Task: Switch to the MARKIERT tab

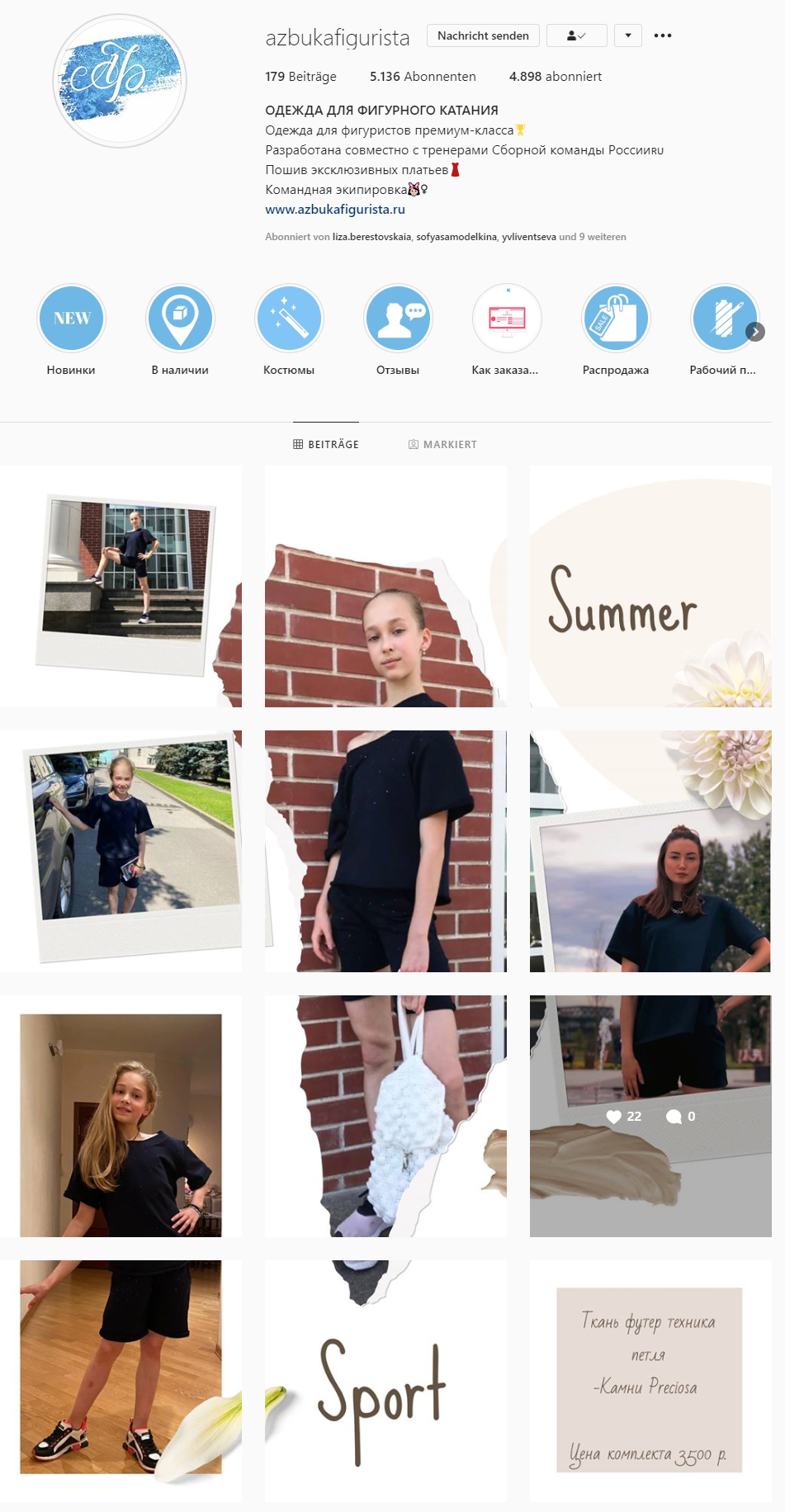Action: 442,444
